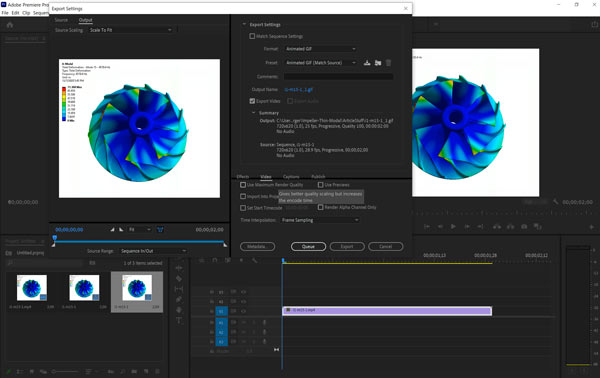600x378 pixels.
Task: Toggle the Export Video checkbox
Action: [252, 101]
